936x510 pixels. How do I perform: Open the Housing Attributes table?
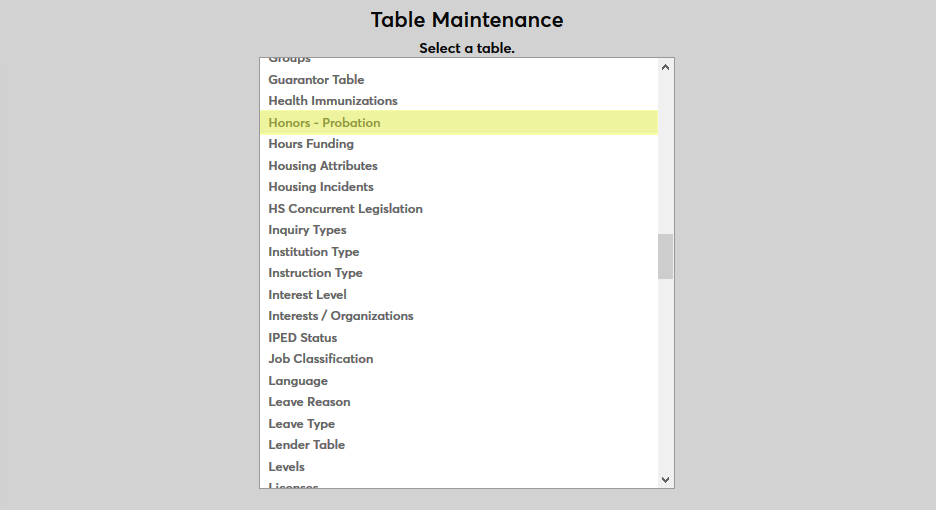[323, 166]
